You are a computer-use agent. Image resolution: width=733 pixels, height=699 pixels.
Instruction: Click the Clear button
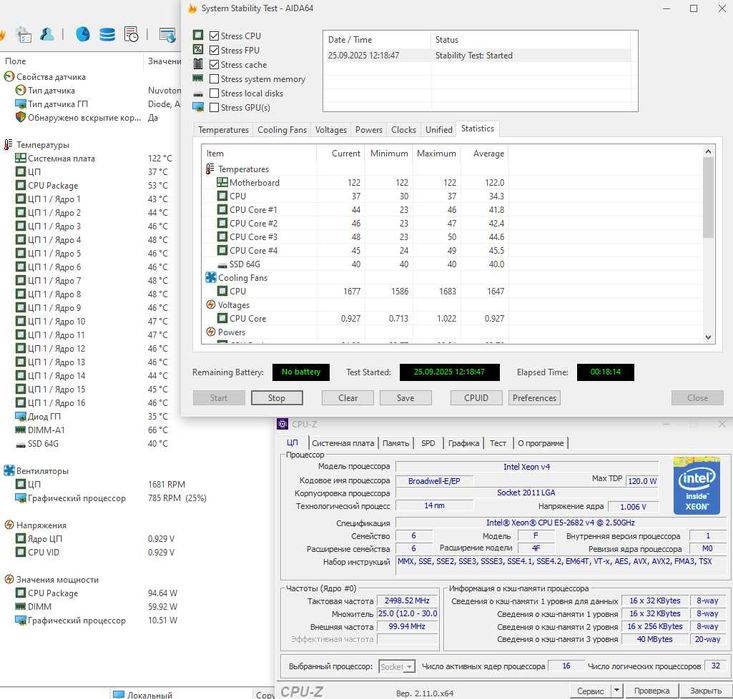(x=348, y=398)
